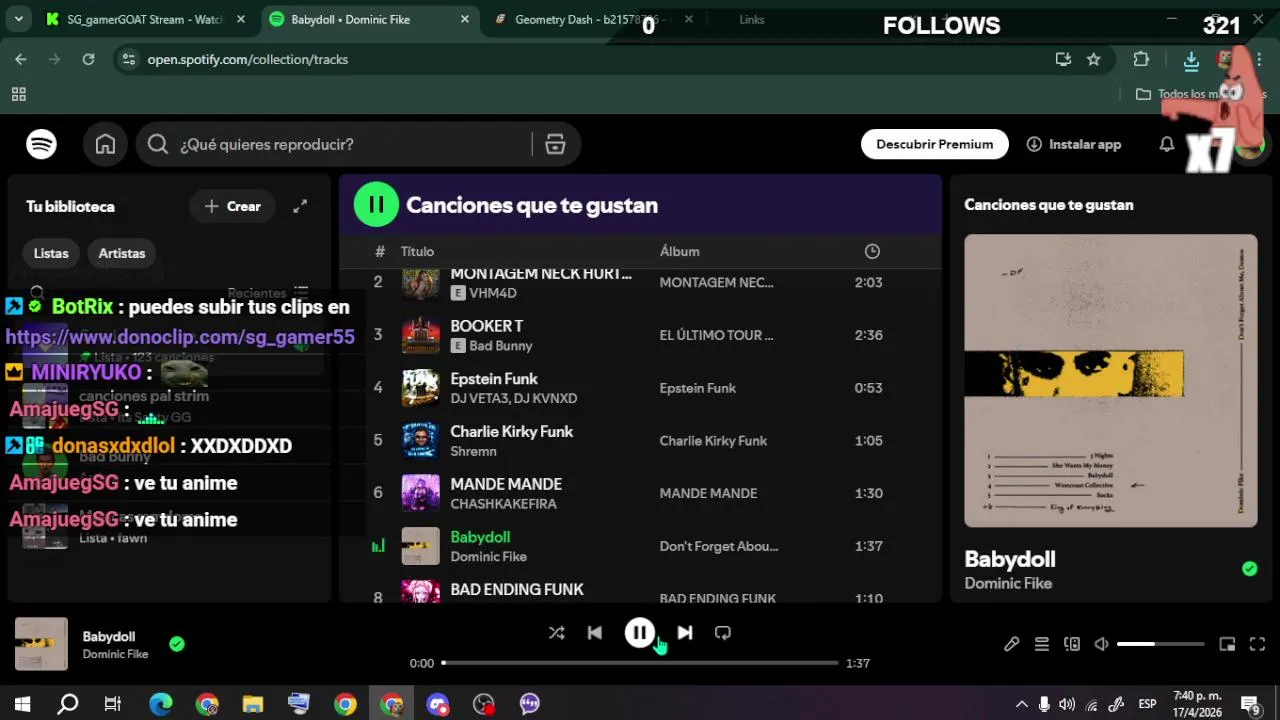Click the BAD ENDING FUNK track title
Screen dimensions: 1280x720
(x=517, y=590)
